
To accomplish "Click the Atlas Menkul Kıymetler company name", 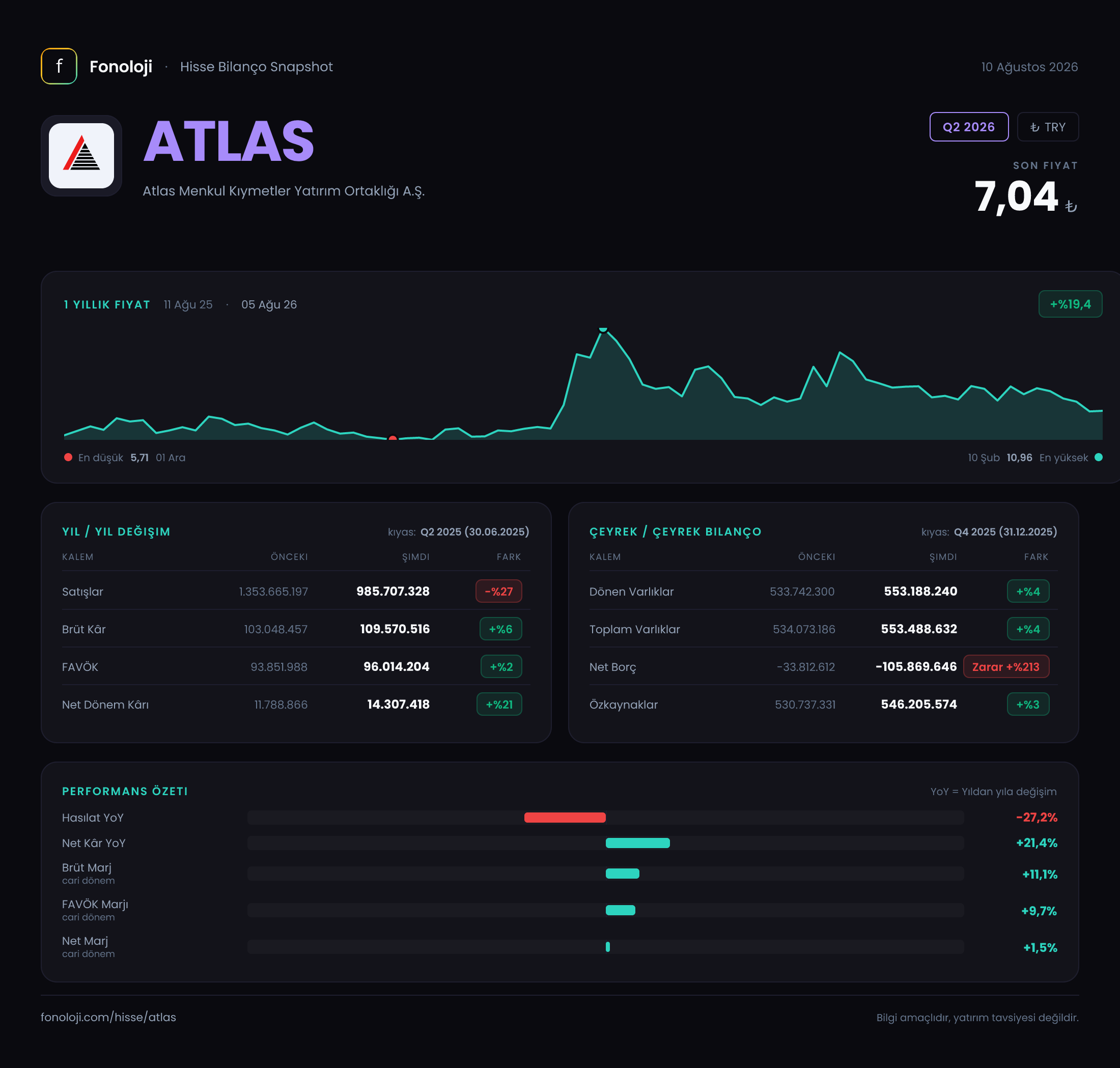I will [x=284, y=191].
